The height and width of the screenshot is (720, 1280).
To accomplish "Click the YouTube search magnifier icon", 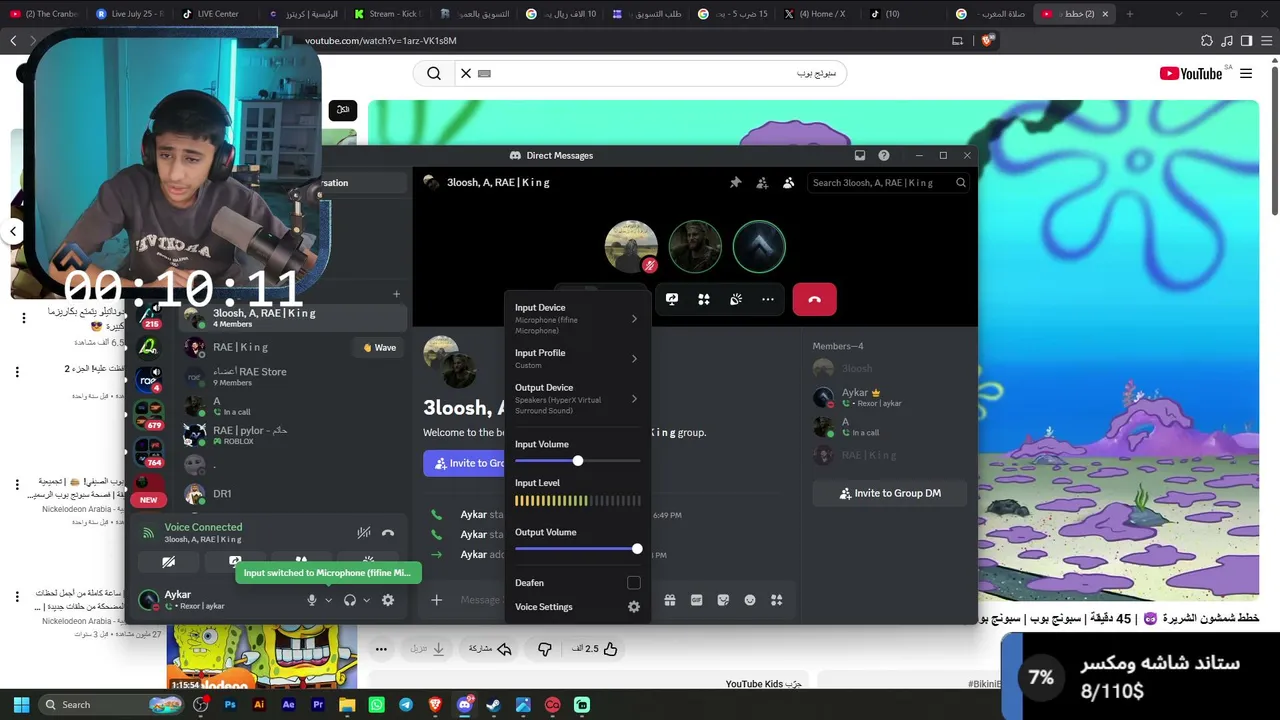I will pyautogui.click(x=434, y=73).
